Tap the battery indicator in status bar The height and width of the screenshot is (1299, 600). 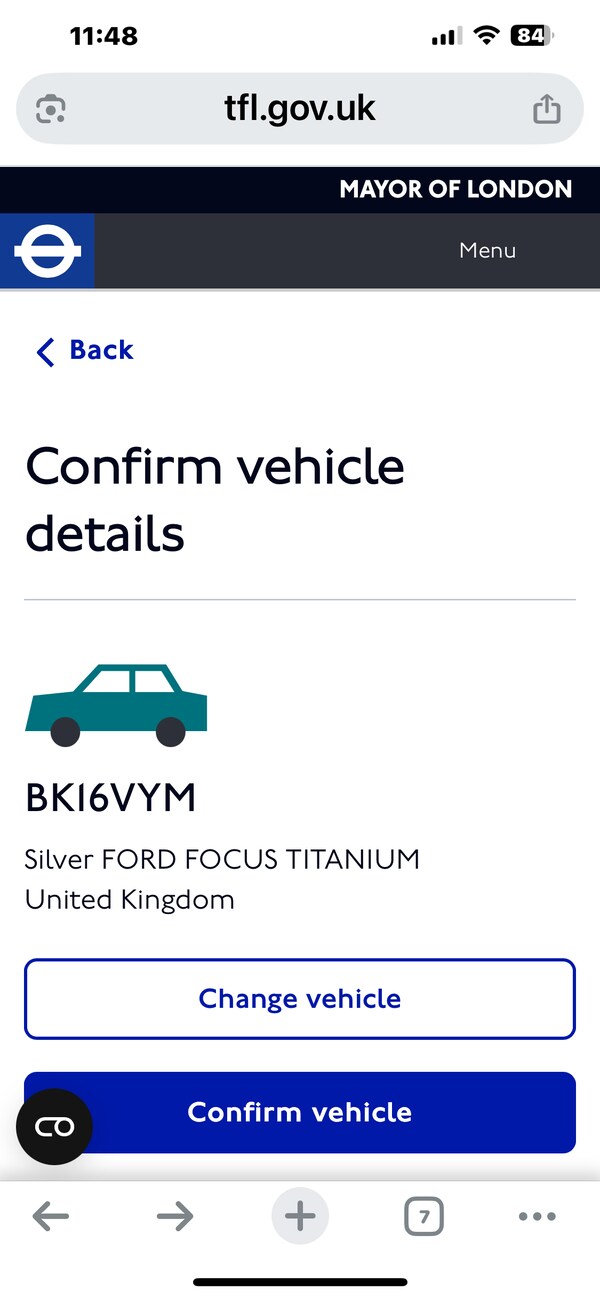[531, 37]
